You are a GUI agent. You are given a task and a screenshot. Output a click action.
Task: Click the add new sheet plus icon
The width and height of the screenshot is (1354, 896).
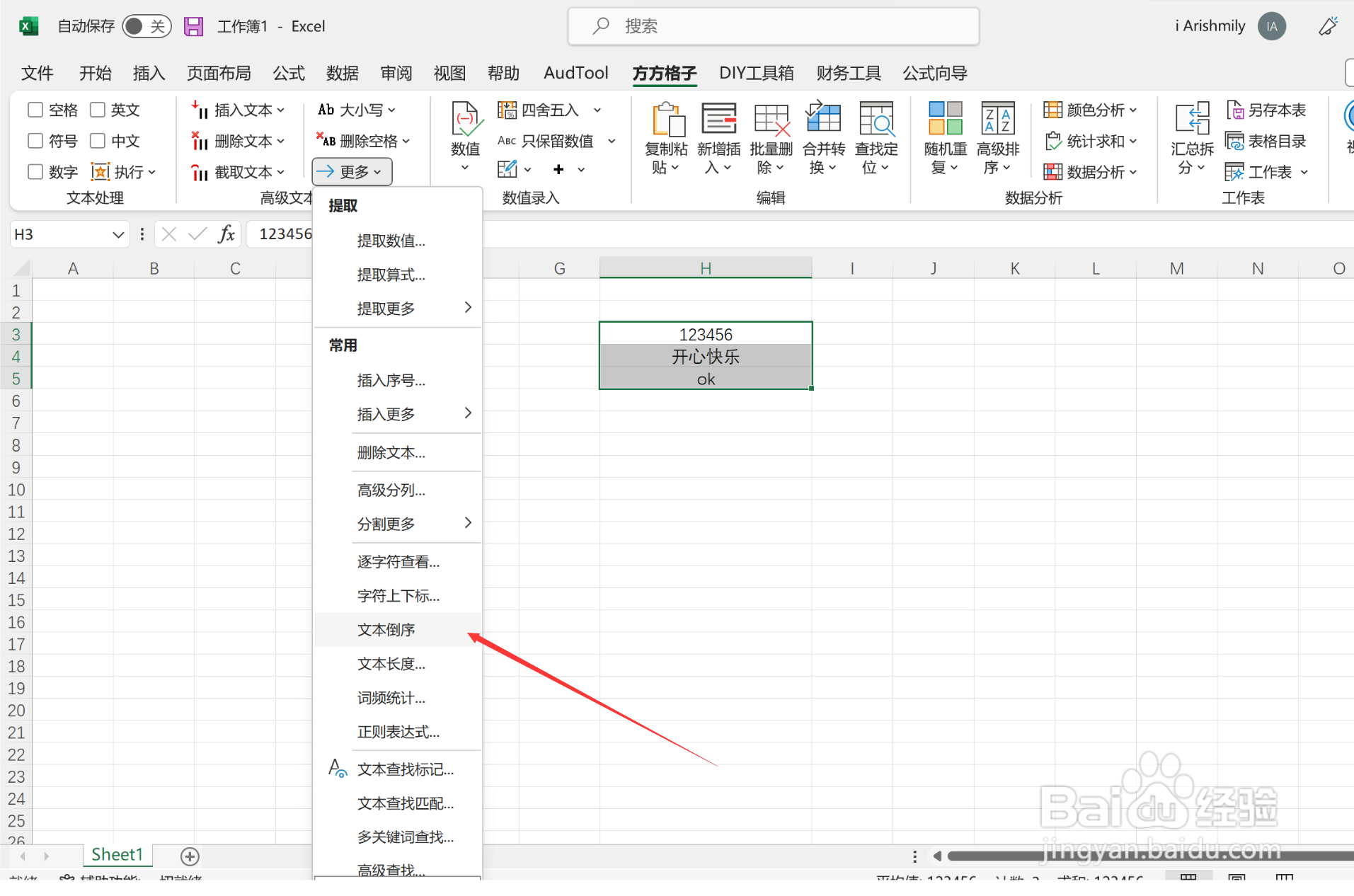[190, 856]
